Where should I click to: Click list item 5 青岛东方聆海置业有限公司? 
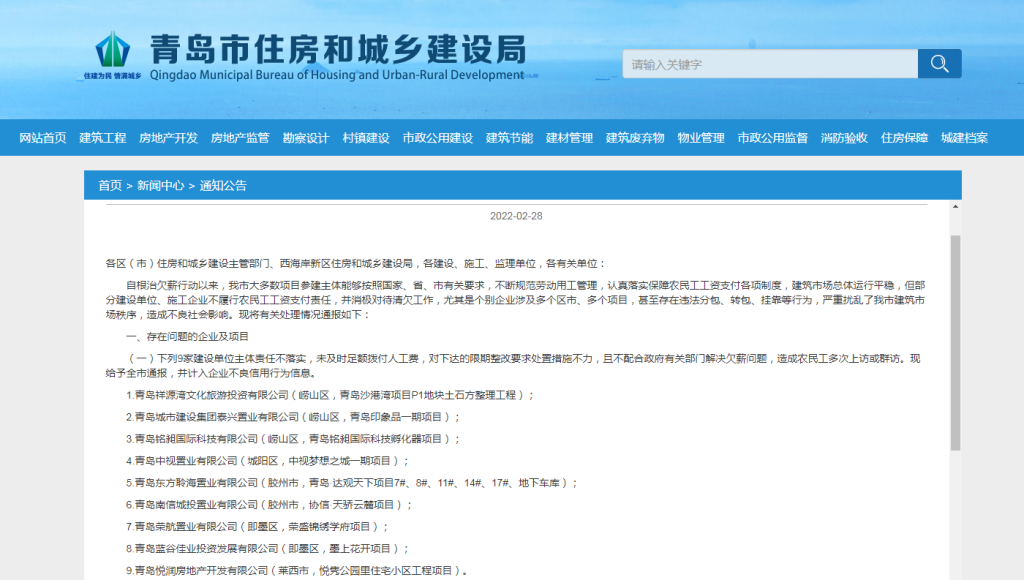pos(352,483)
